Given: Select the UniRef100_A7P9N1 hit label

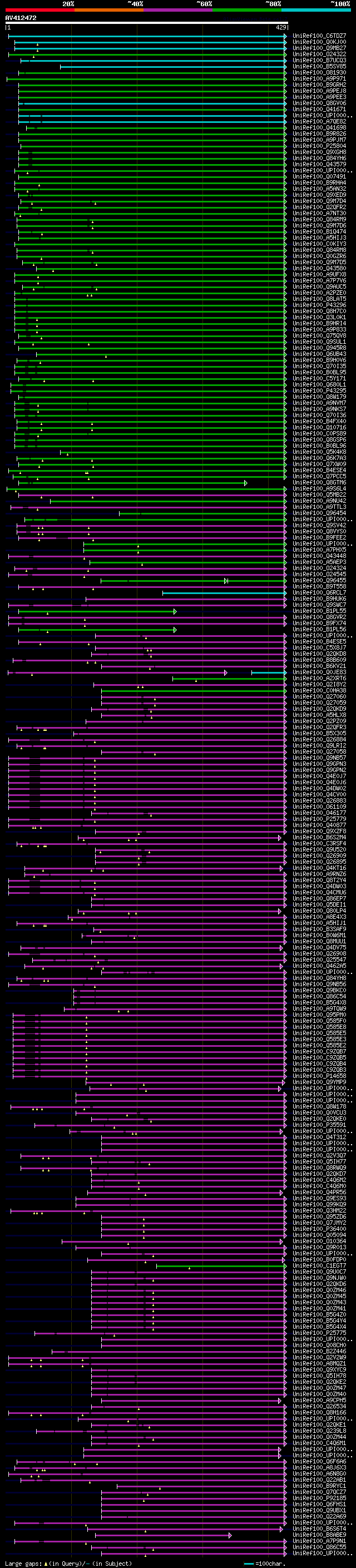Looking at the screenshot, I should pyautogui.click(x=319, y=1541).
